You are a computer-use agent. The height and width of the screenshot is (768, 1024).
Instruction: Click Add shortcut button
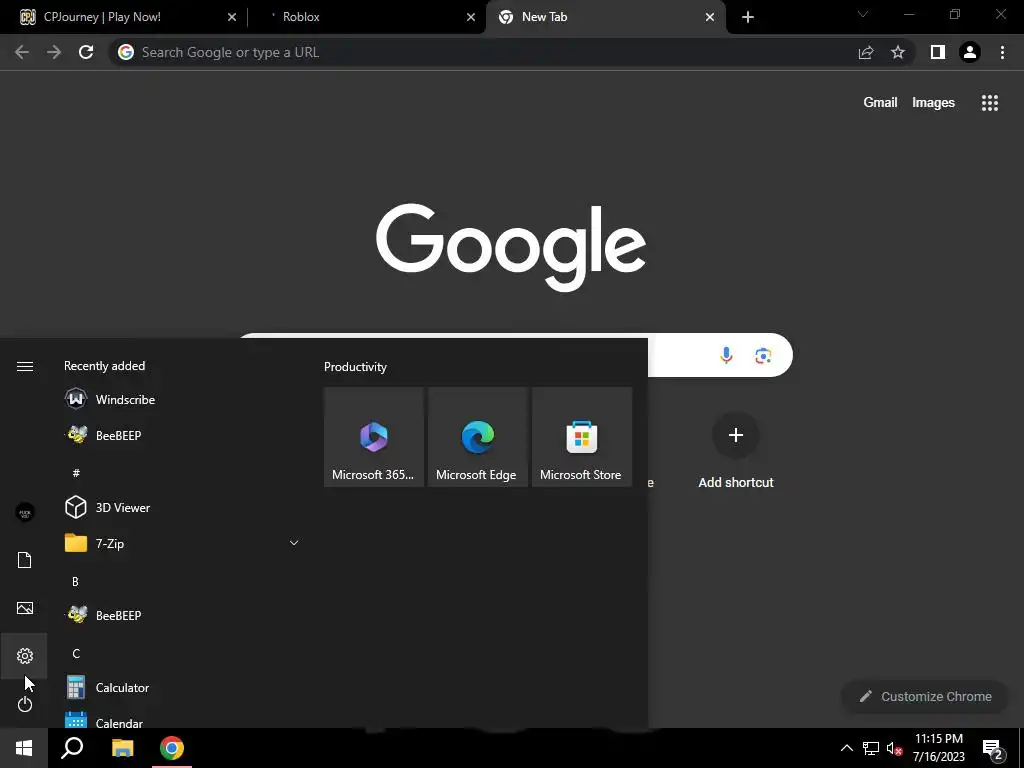click(x=735, y=451)
